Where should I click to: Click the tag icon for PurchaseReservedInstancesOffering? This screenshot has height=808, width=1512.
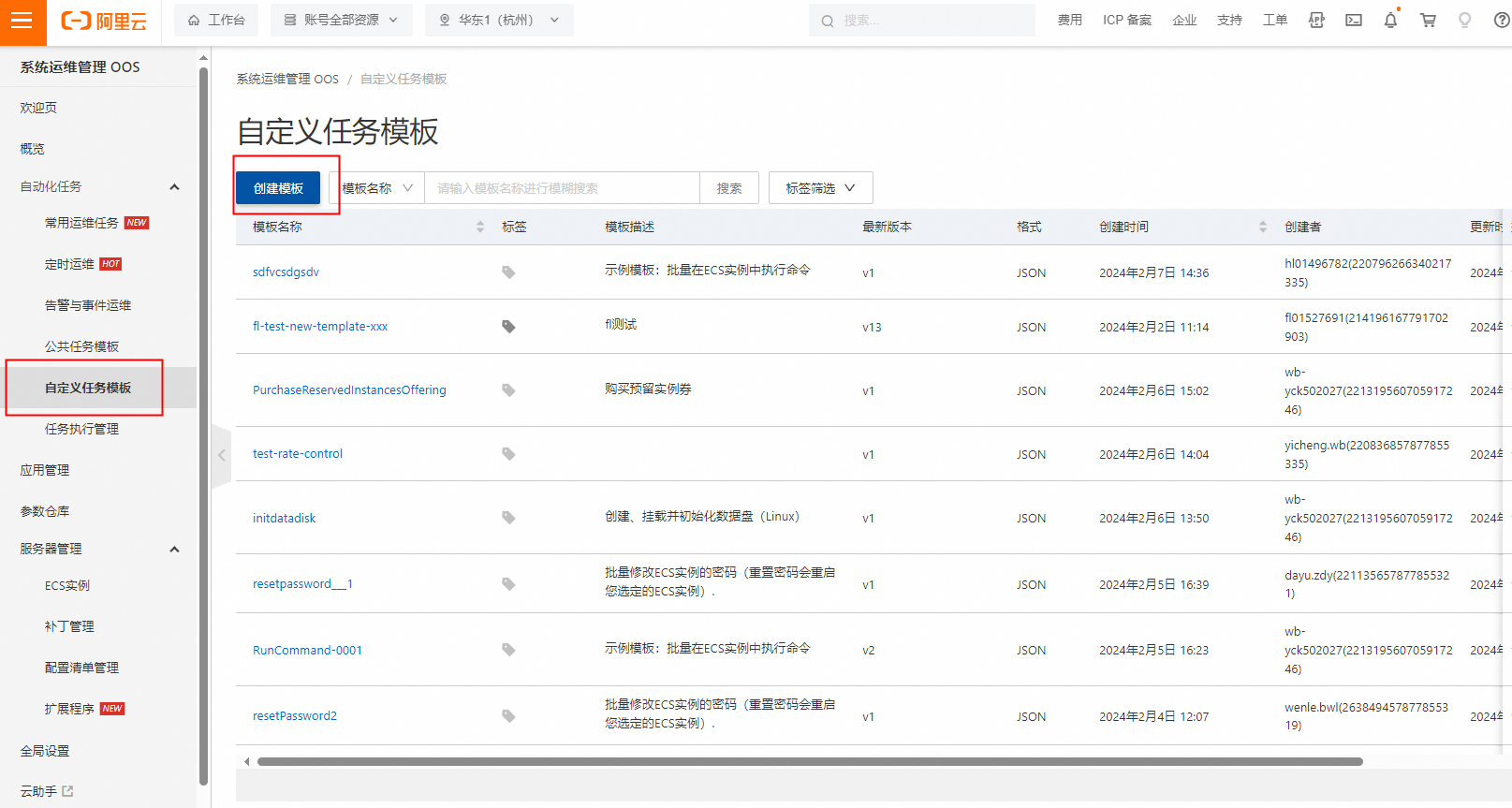(508, 390)
